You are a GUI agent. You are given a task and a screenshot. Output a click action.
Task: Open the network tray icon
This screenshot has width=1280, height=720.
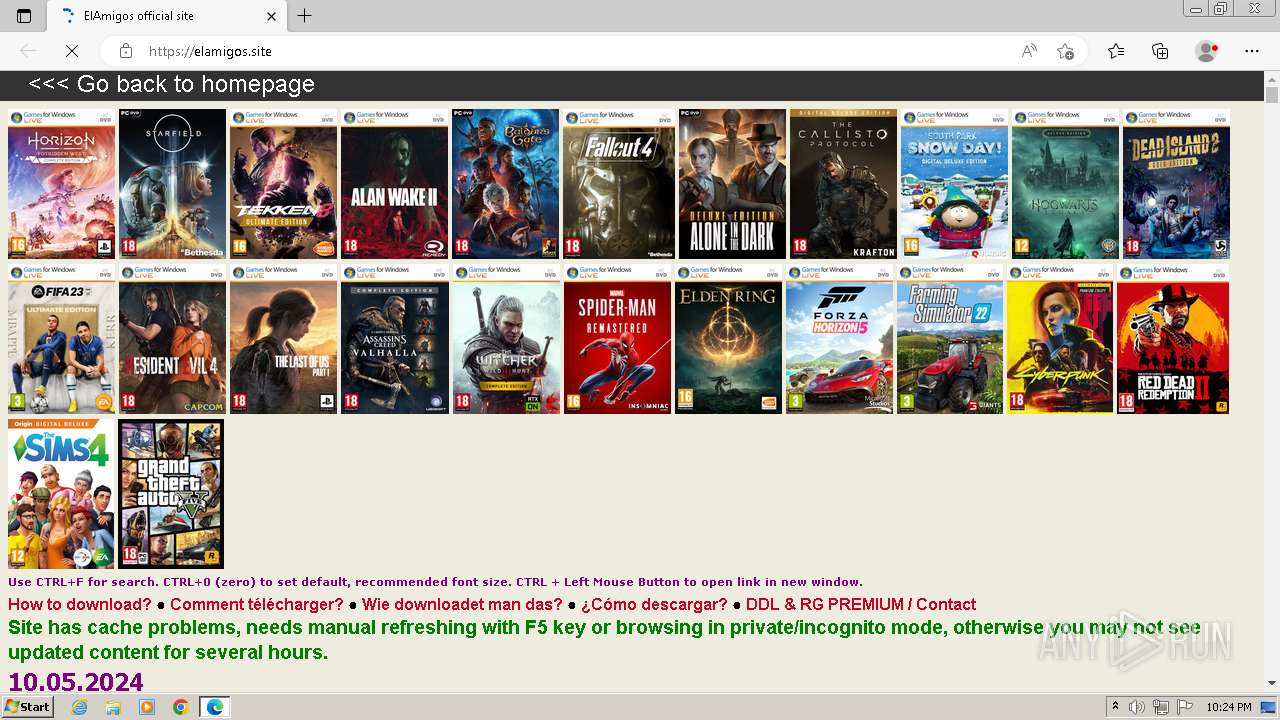[x=1161, y=707]
